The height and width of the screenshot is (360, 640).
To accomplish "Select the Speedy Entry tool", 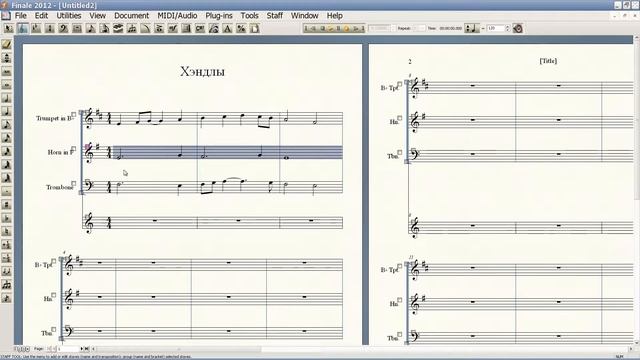I will click(104, 29).
